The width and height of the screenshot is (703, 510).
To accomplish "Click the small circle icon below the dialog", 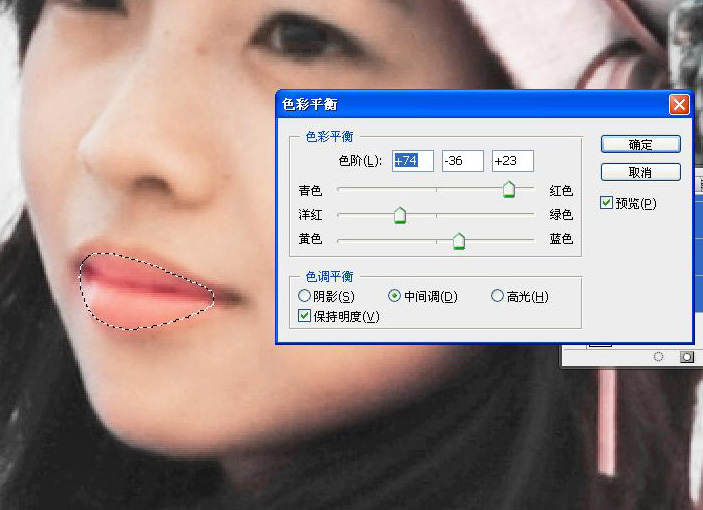I will coord(658,357).
